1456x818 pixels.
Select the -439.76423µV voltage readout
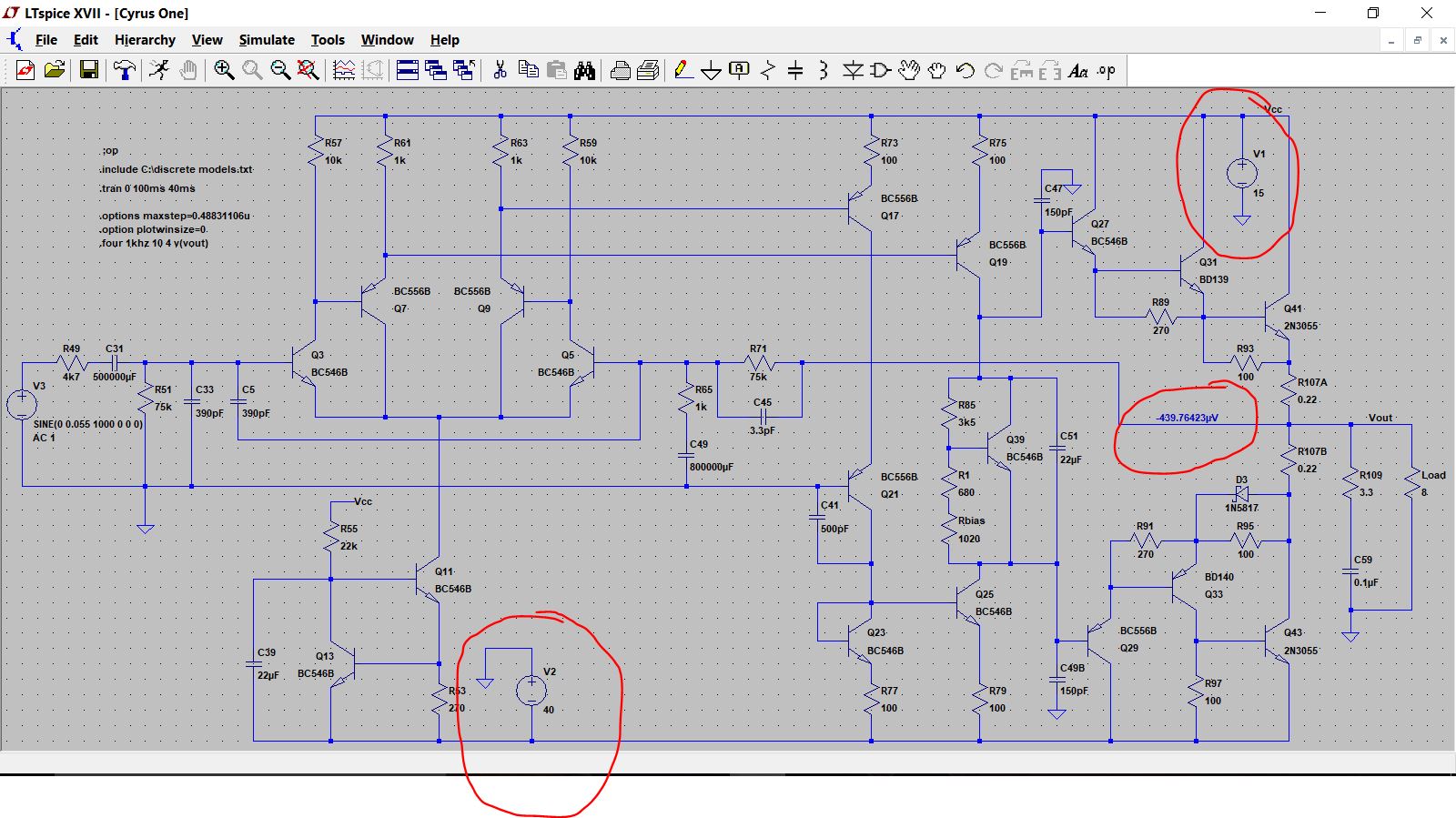point(1187,418)
